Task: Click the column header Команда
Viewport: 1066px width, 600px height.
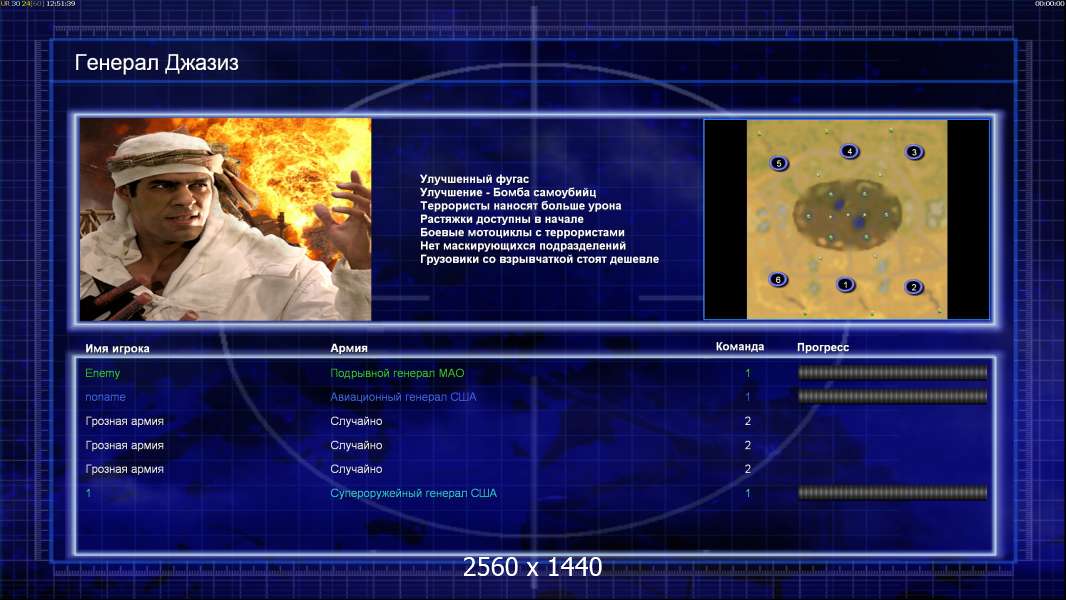Action: pos(740,347)
